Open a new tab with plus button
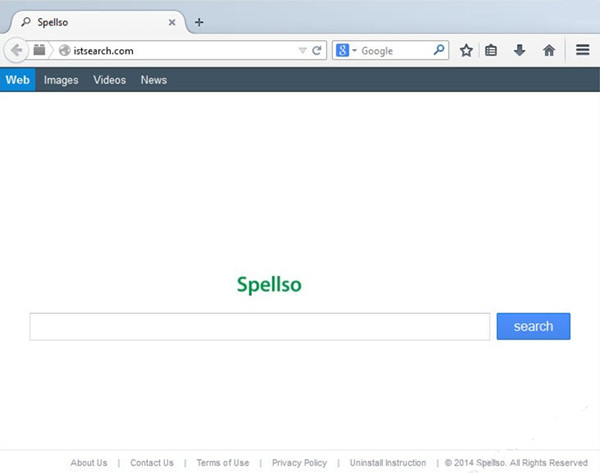 (199, 22)
